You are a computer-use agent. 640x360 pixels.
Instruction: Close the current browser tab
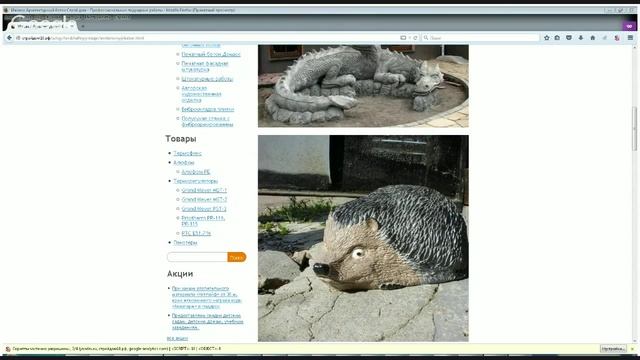click(x=72, y=27)
